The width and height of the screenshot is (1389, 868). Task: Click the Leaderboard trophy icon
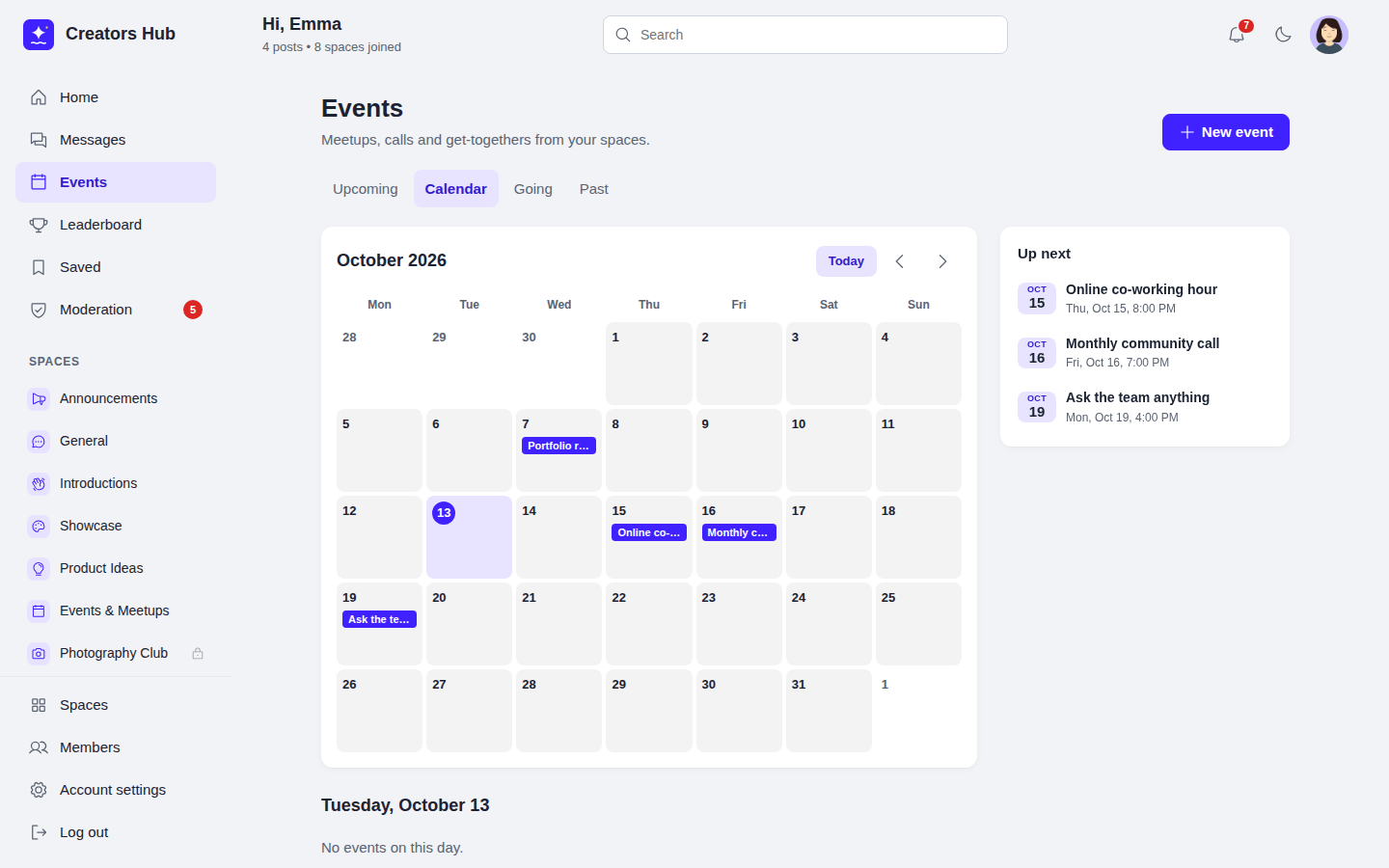(39, 225)
